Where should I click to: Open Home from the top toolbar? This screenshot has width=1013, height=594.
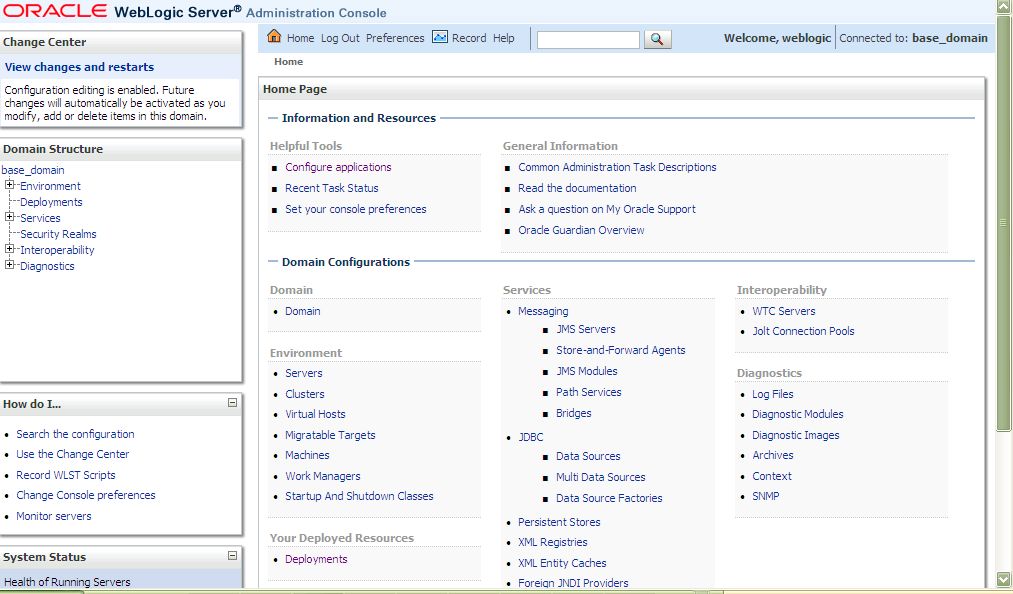tap(300, 38)
